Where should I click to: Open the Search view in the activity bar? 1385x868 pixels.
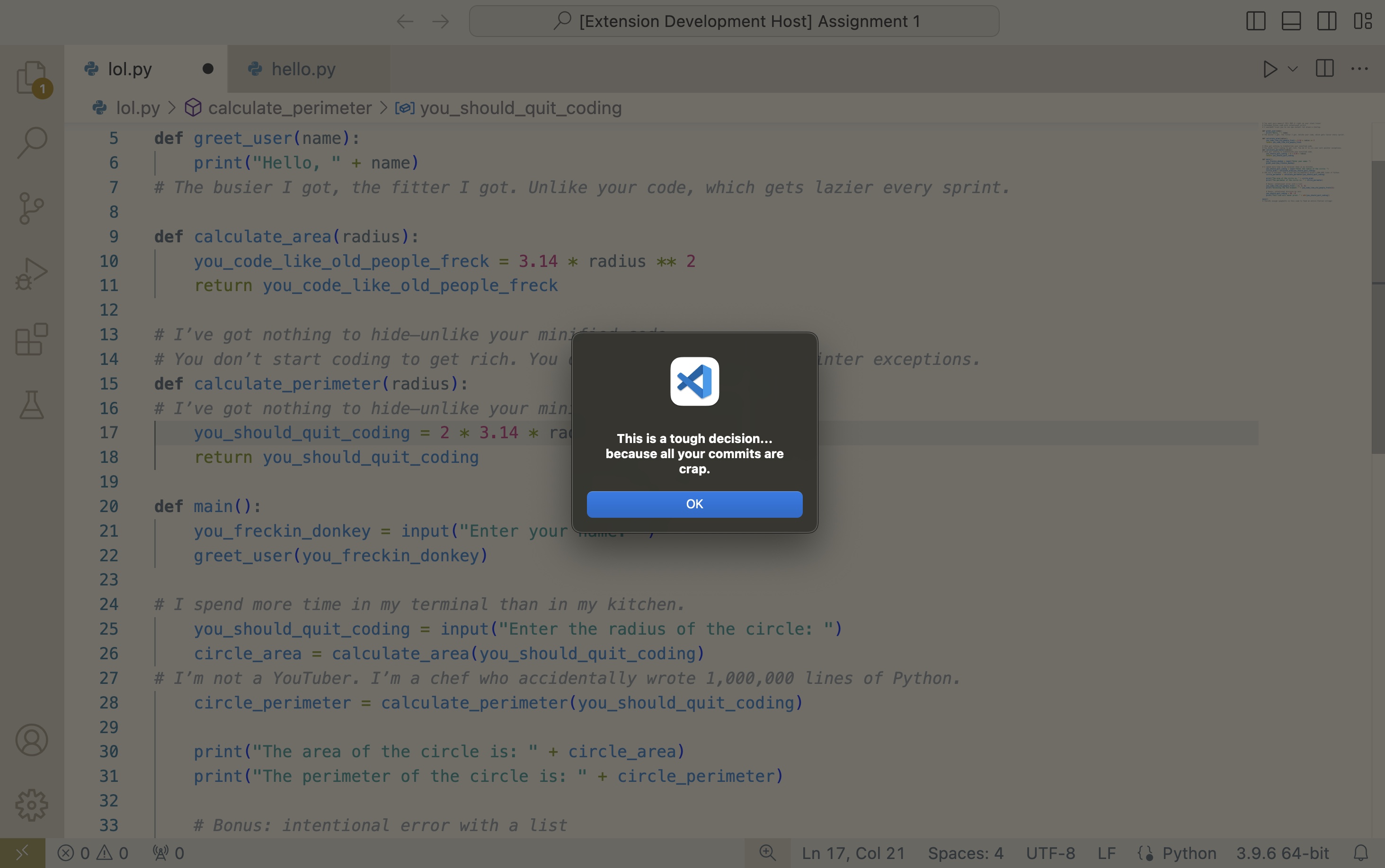[32, 142]
